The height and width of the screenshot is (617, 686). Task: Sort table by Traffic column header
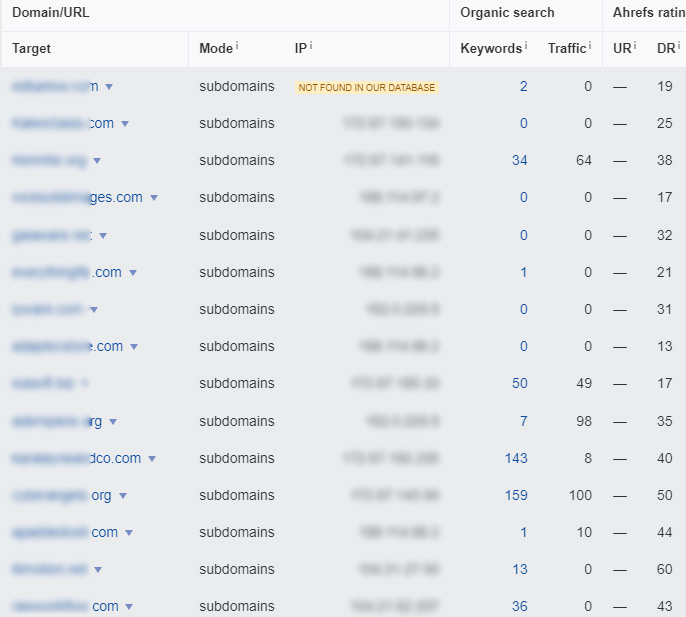coord(566,48)
